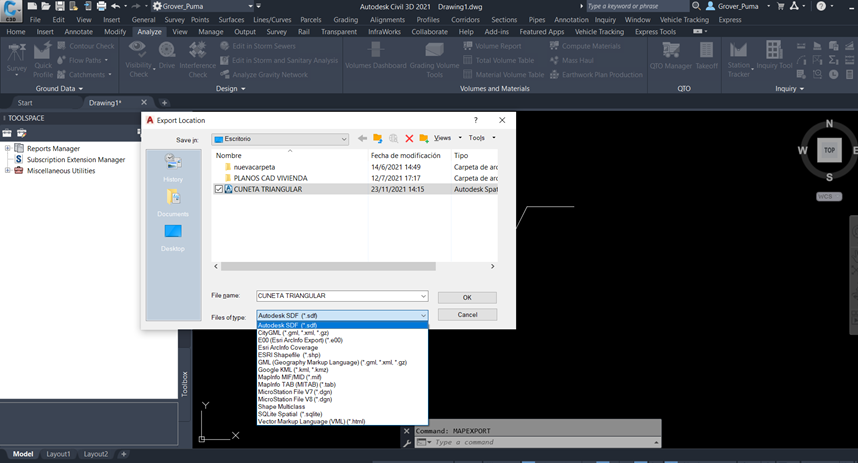Expand the Reports Manager tree node
Image resolution: width=858 pixels, height=463 pixels.
[8, 148]
